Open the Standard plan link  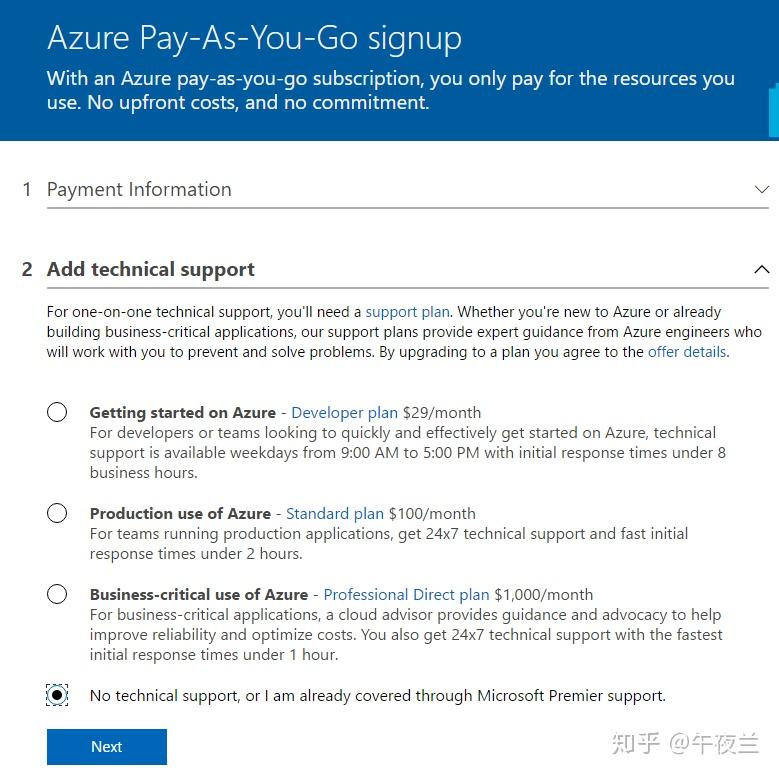point(334,513)
